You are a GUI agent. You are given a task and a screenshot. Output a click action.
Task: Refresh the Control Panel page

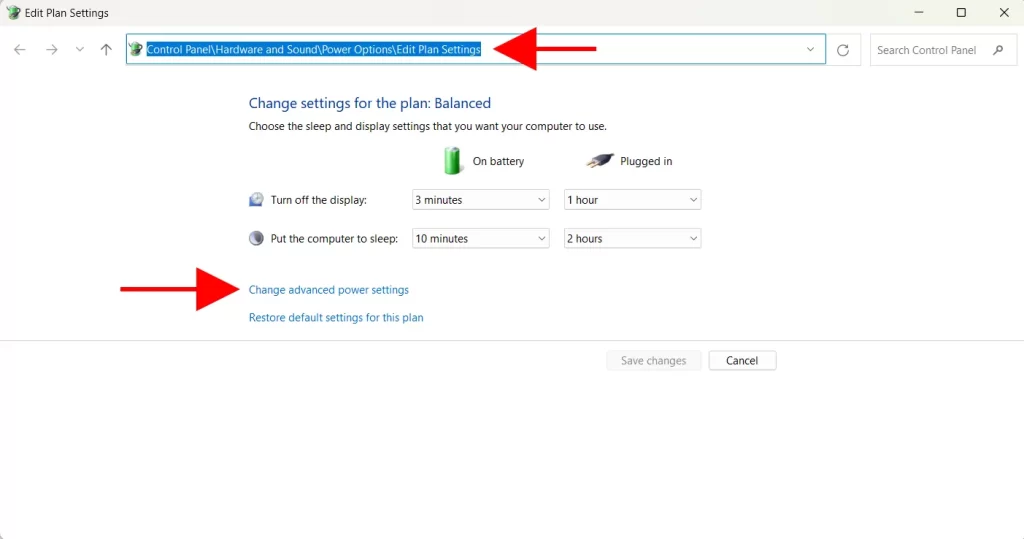pos(843,50)
